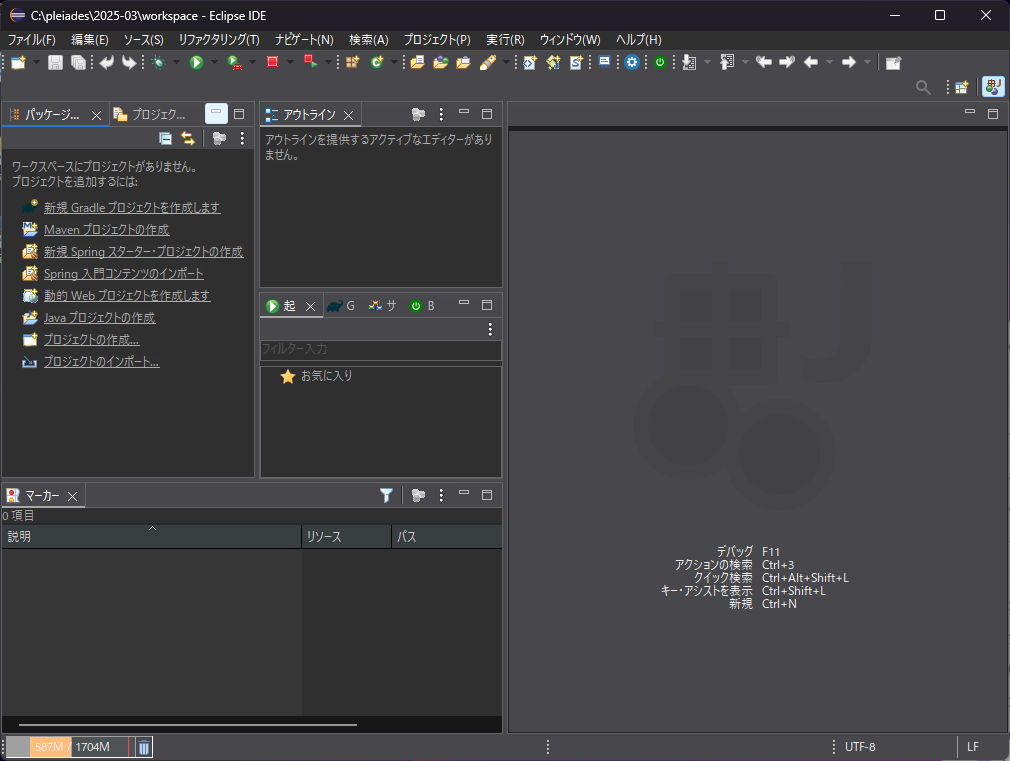1010x761 pixels.
Task: Click the flashlight Search icon in the toolbar
Action: click(488, 63)
